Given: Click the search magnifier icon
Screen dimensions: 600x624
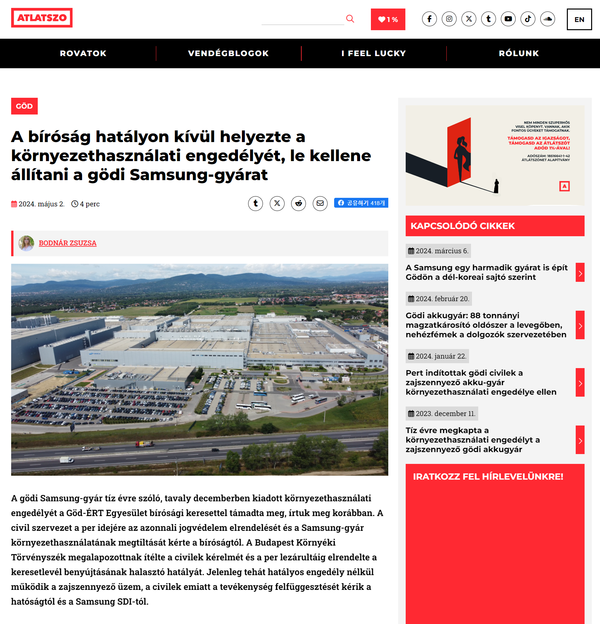Looking at the screenshot, I should pos(350,19).
